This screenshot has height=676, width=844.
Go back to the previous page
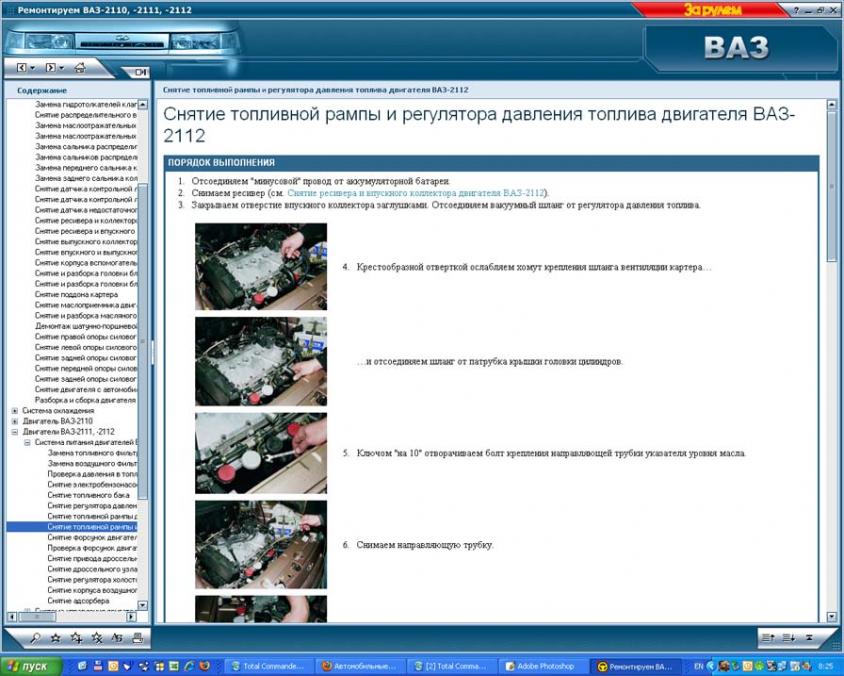22,68
